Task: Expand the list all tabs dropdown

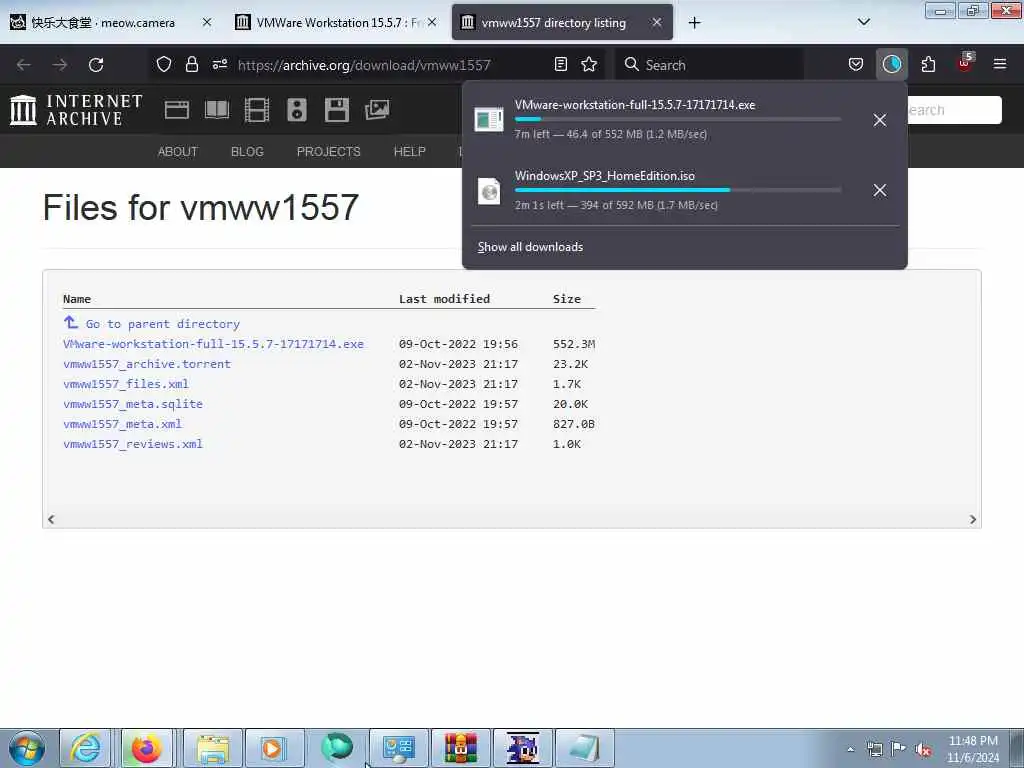Action: [x=863, y=22]
